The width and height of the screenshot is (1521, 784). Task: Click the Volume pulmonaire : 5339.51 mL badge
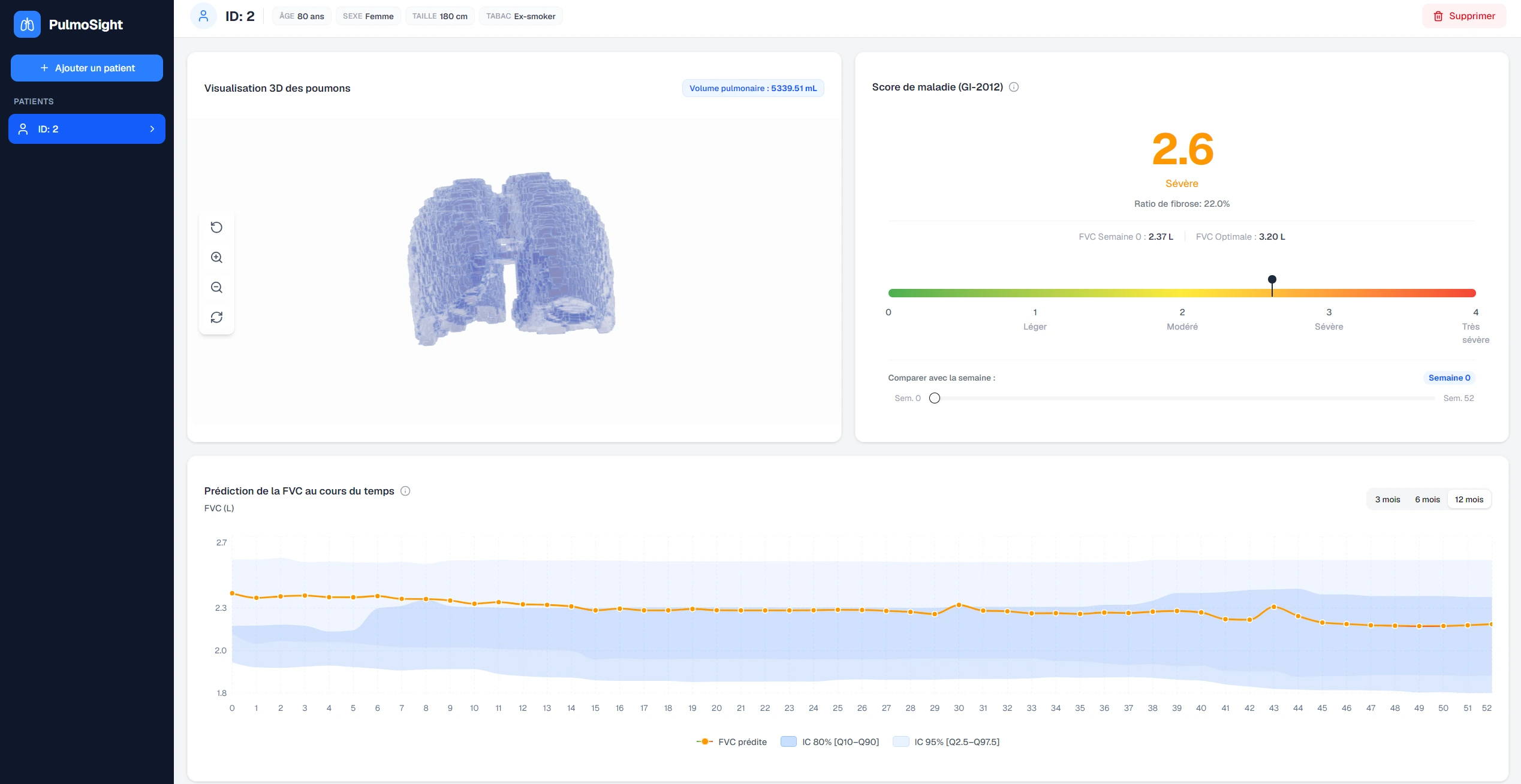click(x=753, y=88)
